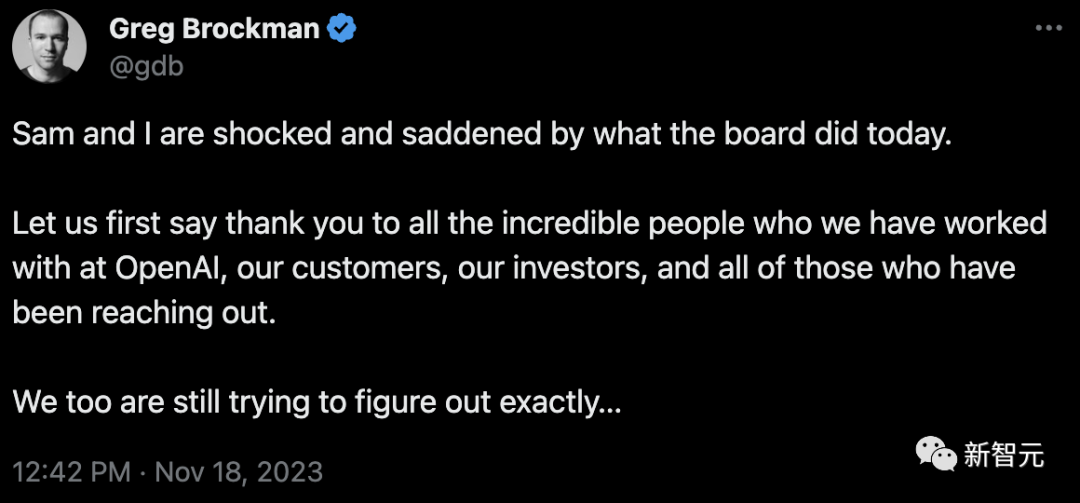The image size is (1080, 503).
Task: Click the sentence starting with Sam and I
Action: [481, 135]
